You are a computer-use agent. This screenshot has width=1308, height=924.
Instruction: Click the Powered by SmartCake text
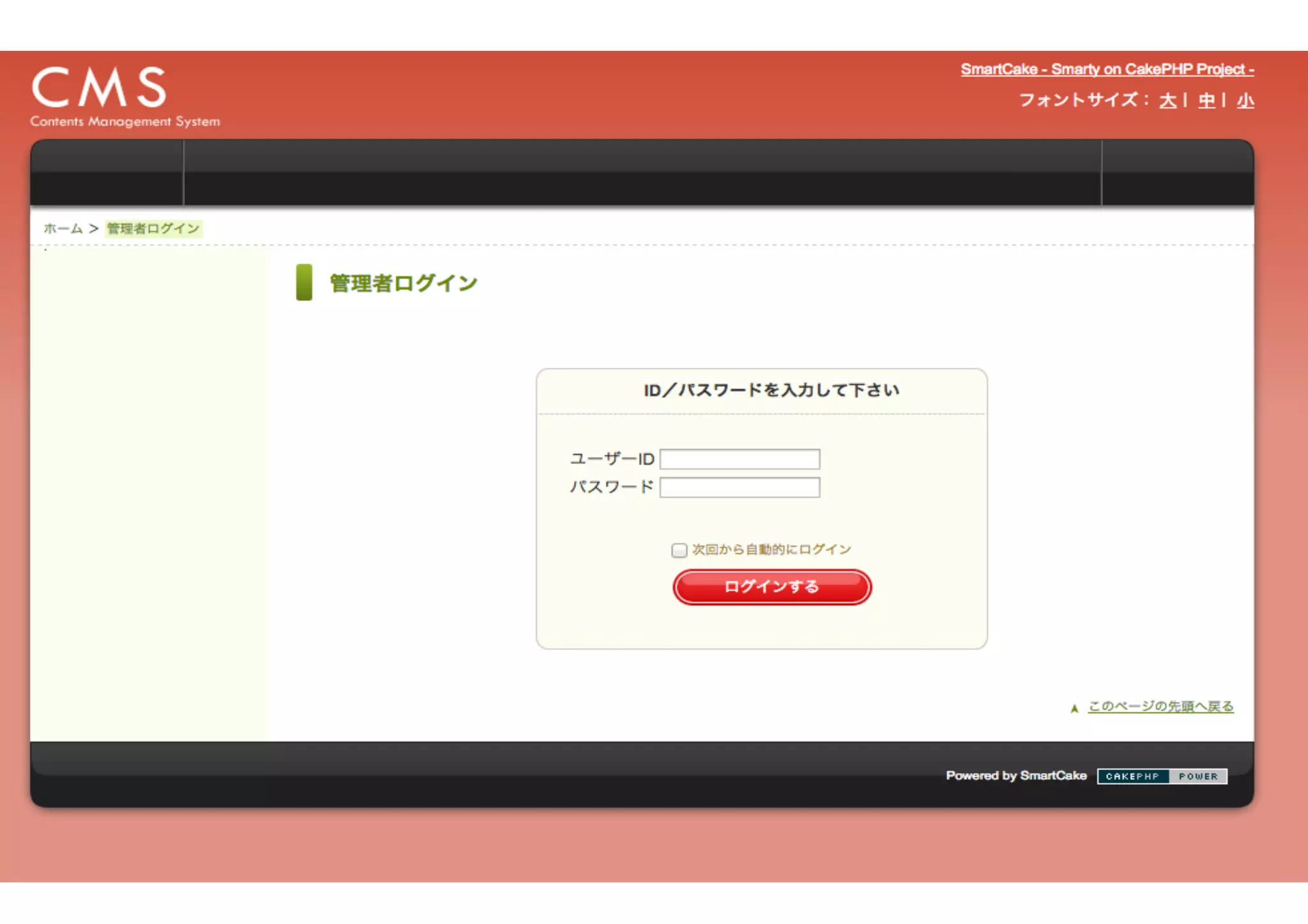click(1016, 776)
